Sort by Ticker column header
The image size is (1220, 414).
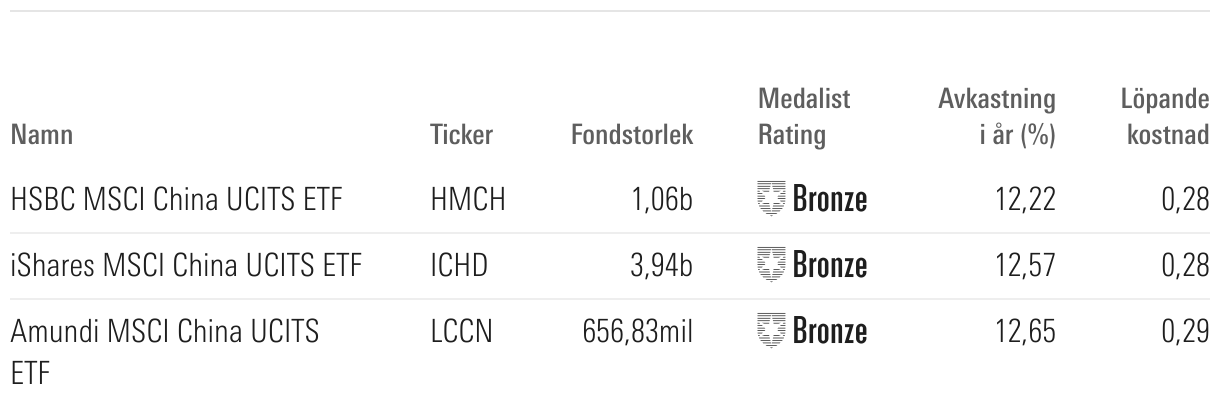461,135
